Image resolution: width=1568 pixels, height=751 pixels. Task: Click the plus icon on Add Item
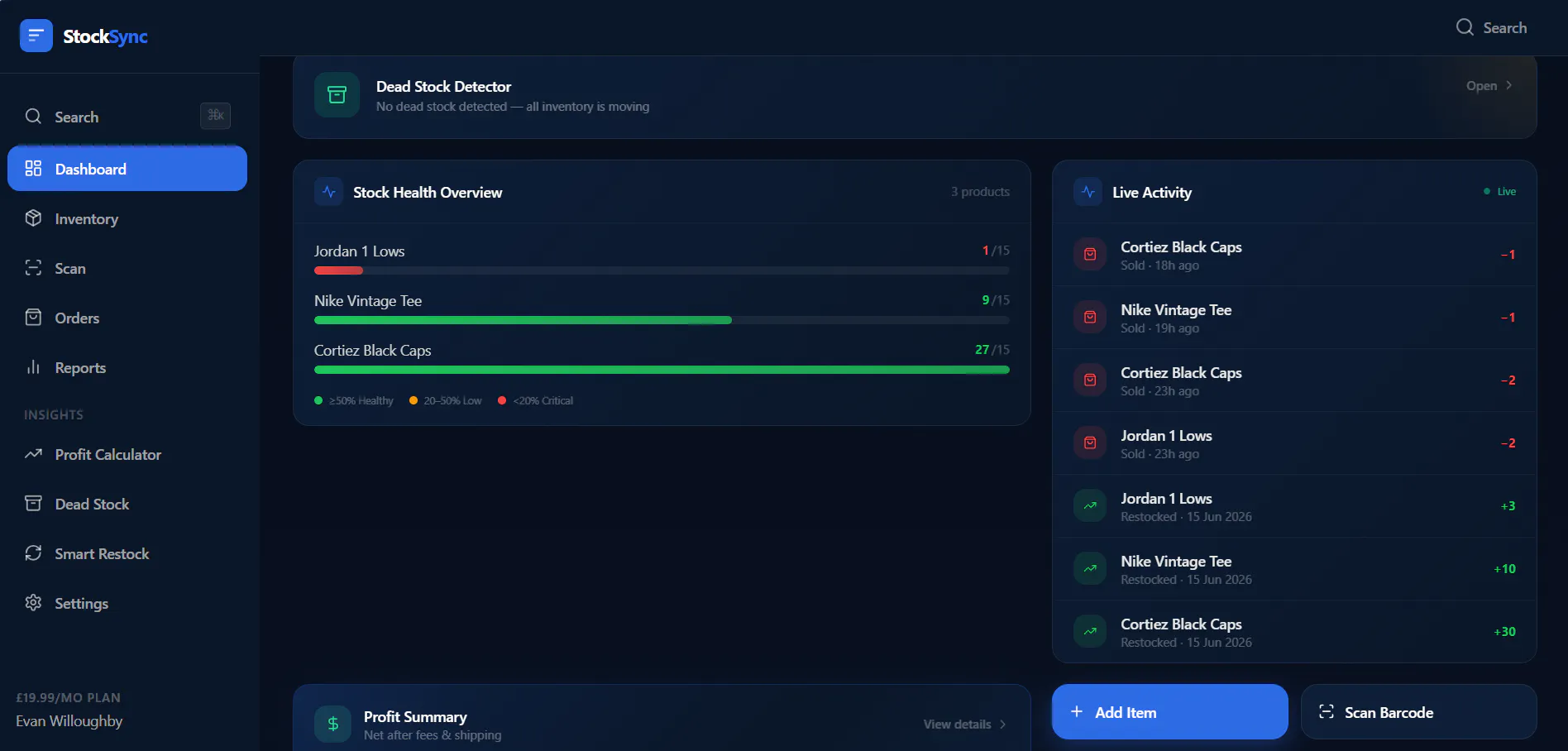click(1077, 711)
